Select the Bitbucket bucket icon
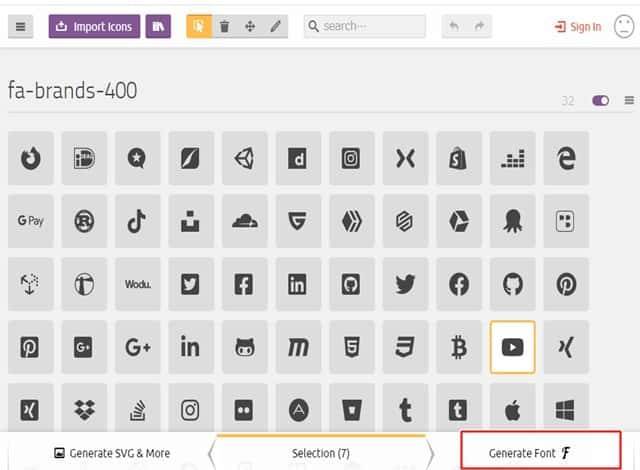The height and width of the screenshot is (470, 640). pos(352,409)
